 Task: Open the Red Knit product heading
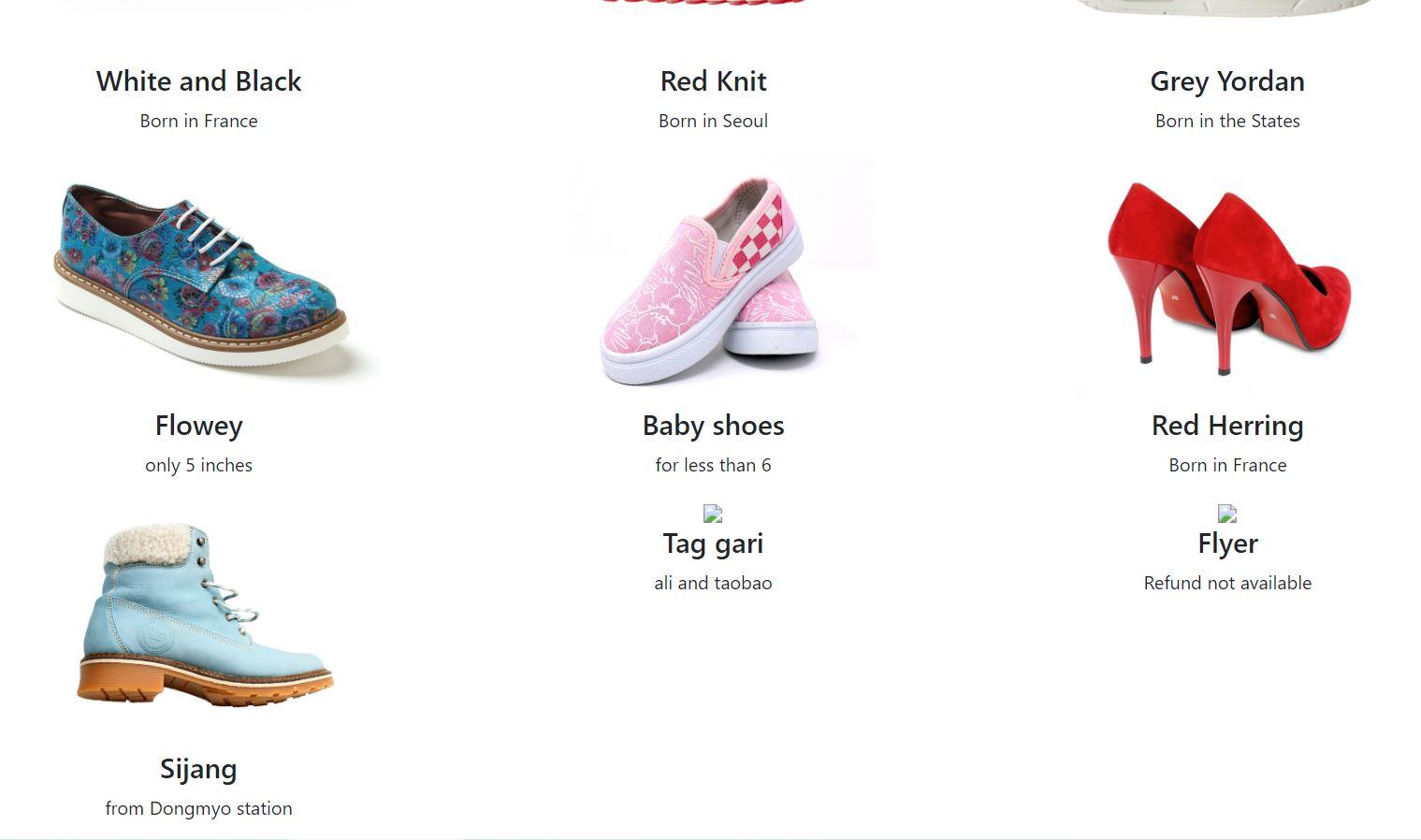(713, 81)
